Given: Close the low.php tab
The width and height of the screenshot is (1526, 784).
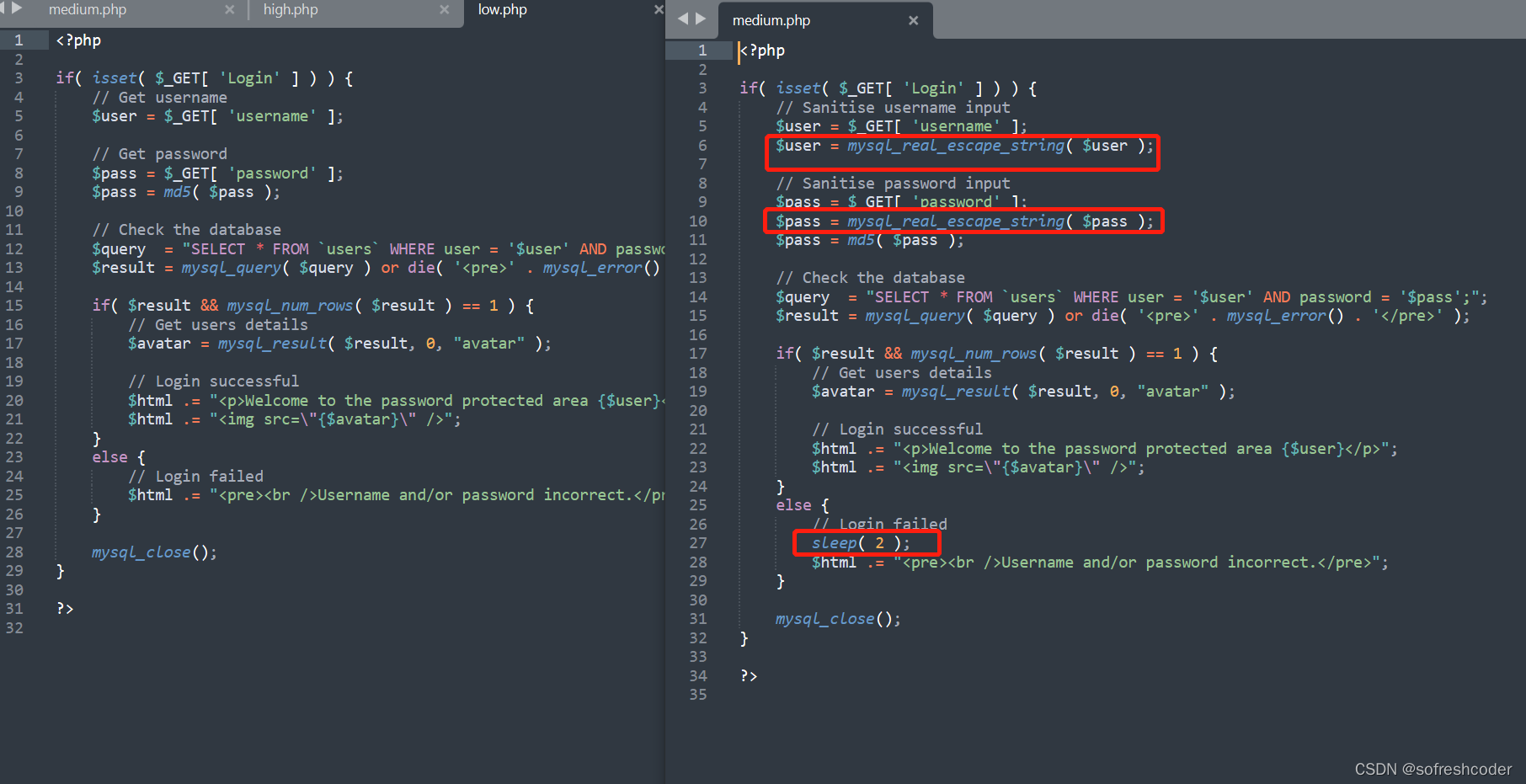Looking at the screenshot, I should (659, 10).
